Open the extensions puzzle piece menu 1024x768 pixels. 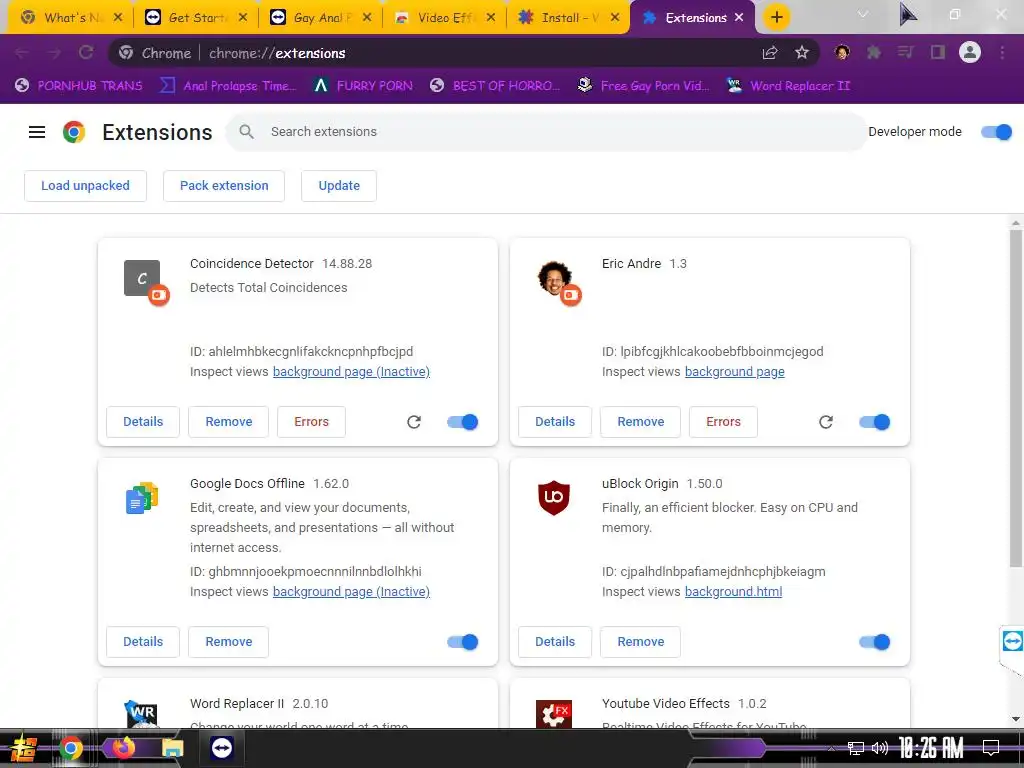pyautogui.click(x=874, y=52)
